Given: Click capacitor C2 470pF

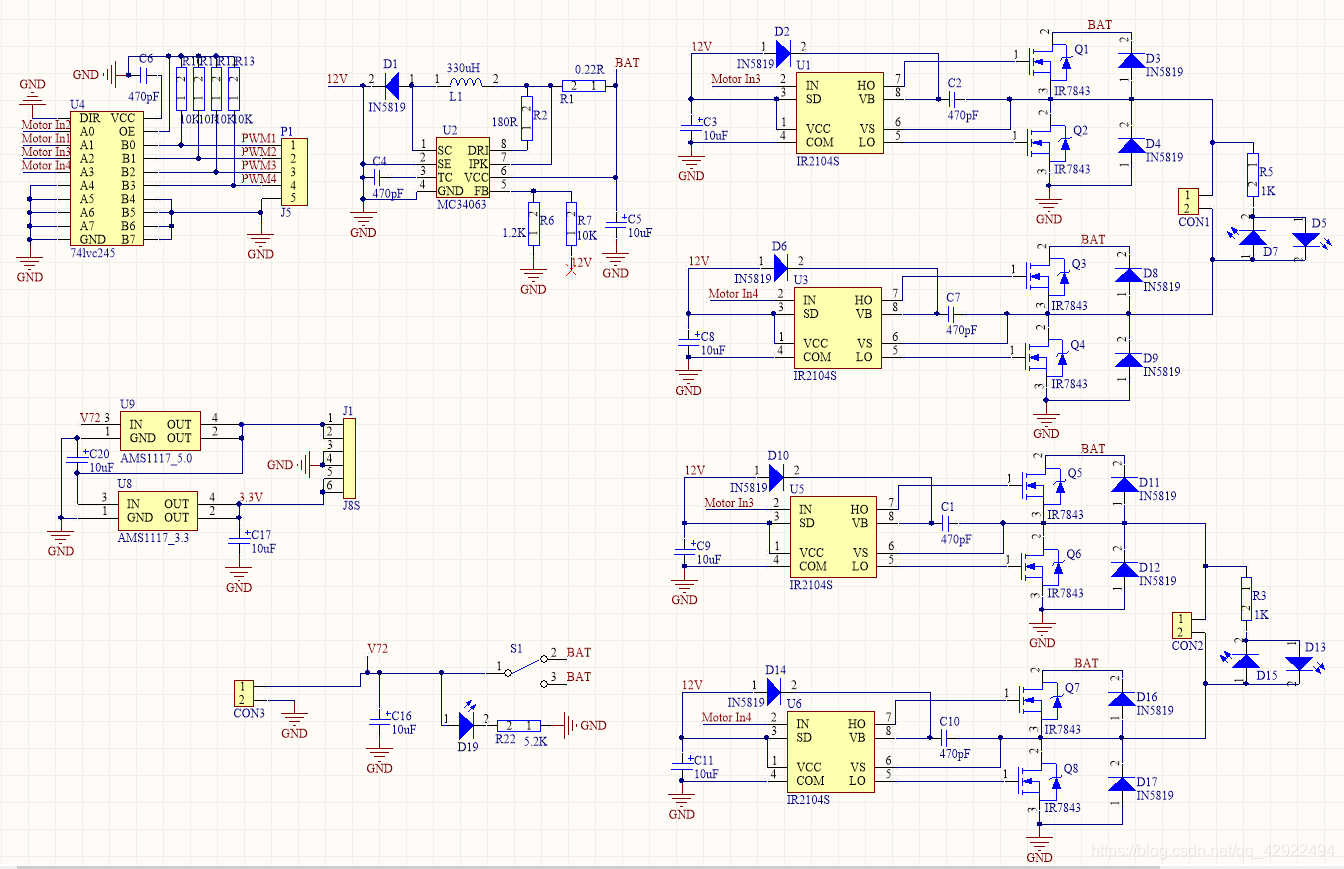Looking at the screenshot, I should [953, 99].
